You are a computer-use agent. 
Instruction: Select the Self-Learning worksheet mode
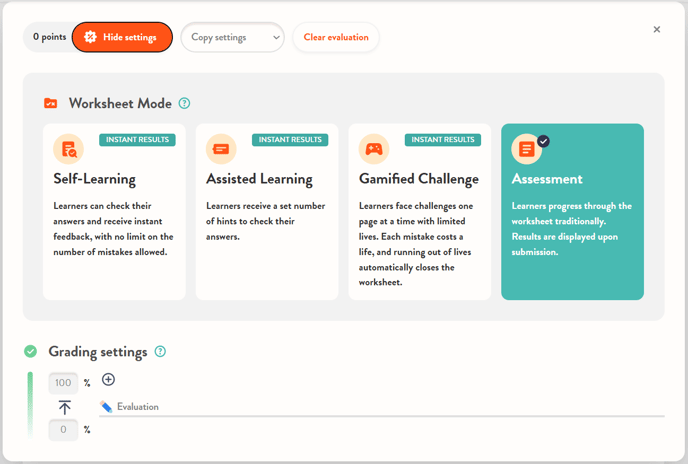pyautogui.click(x=114, y=212)
